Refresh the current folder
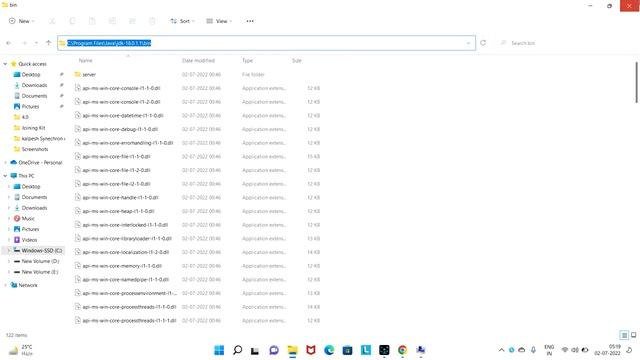640x360 pixels. (x=483, y=43)
